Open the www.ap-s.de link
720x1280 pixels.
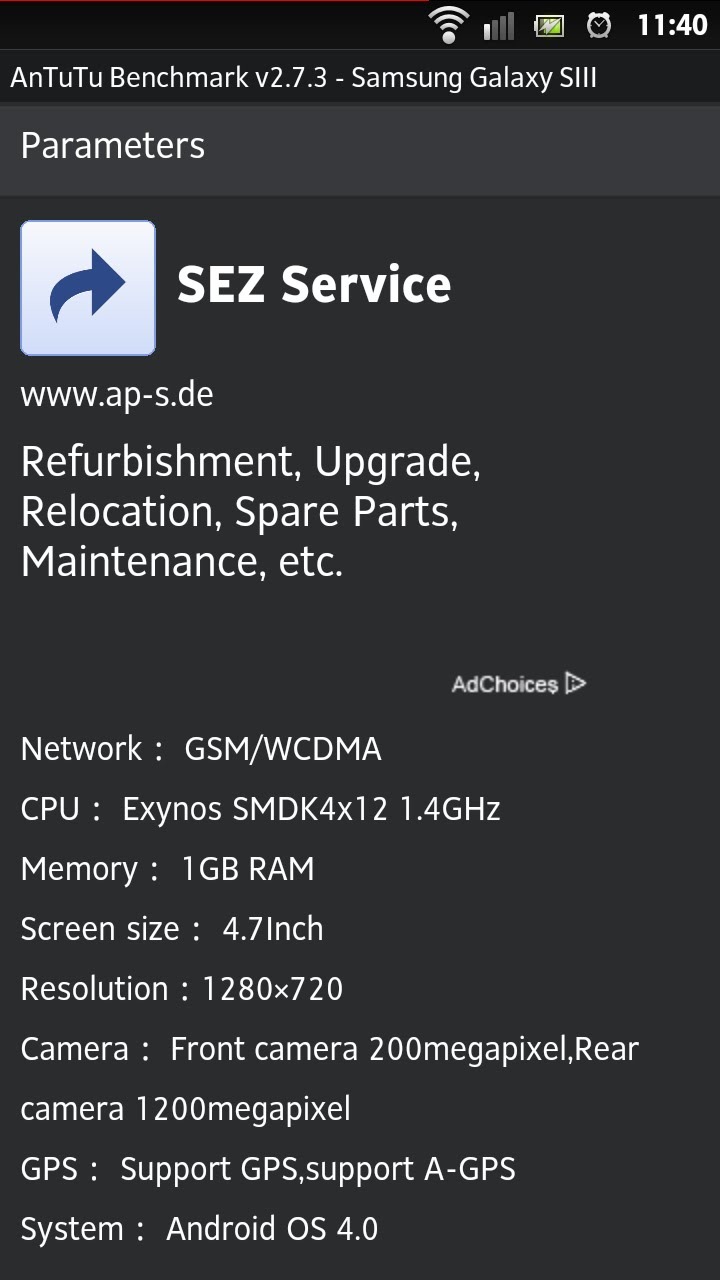117,395
